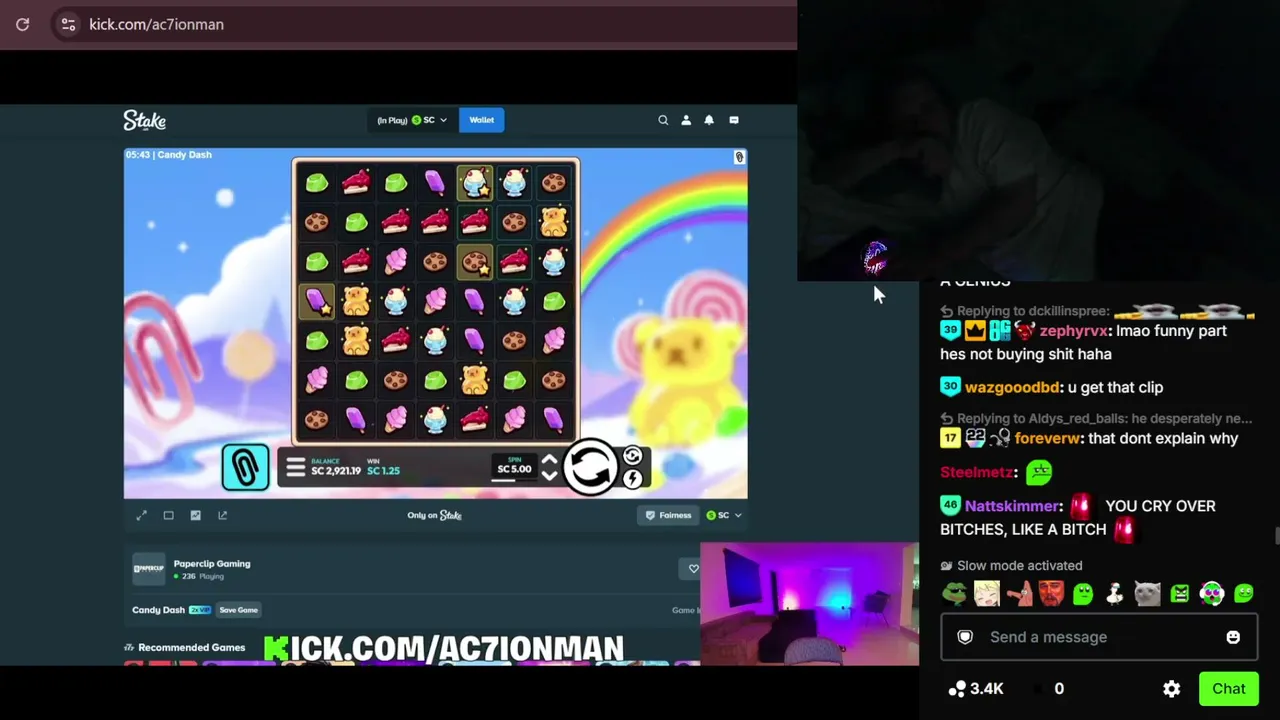
Task: Insert the bearded red-face emote
Action: 1051,595
